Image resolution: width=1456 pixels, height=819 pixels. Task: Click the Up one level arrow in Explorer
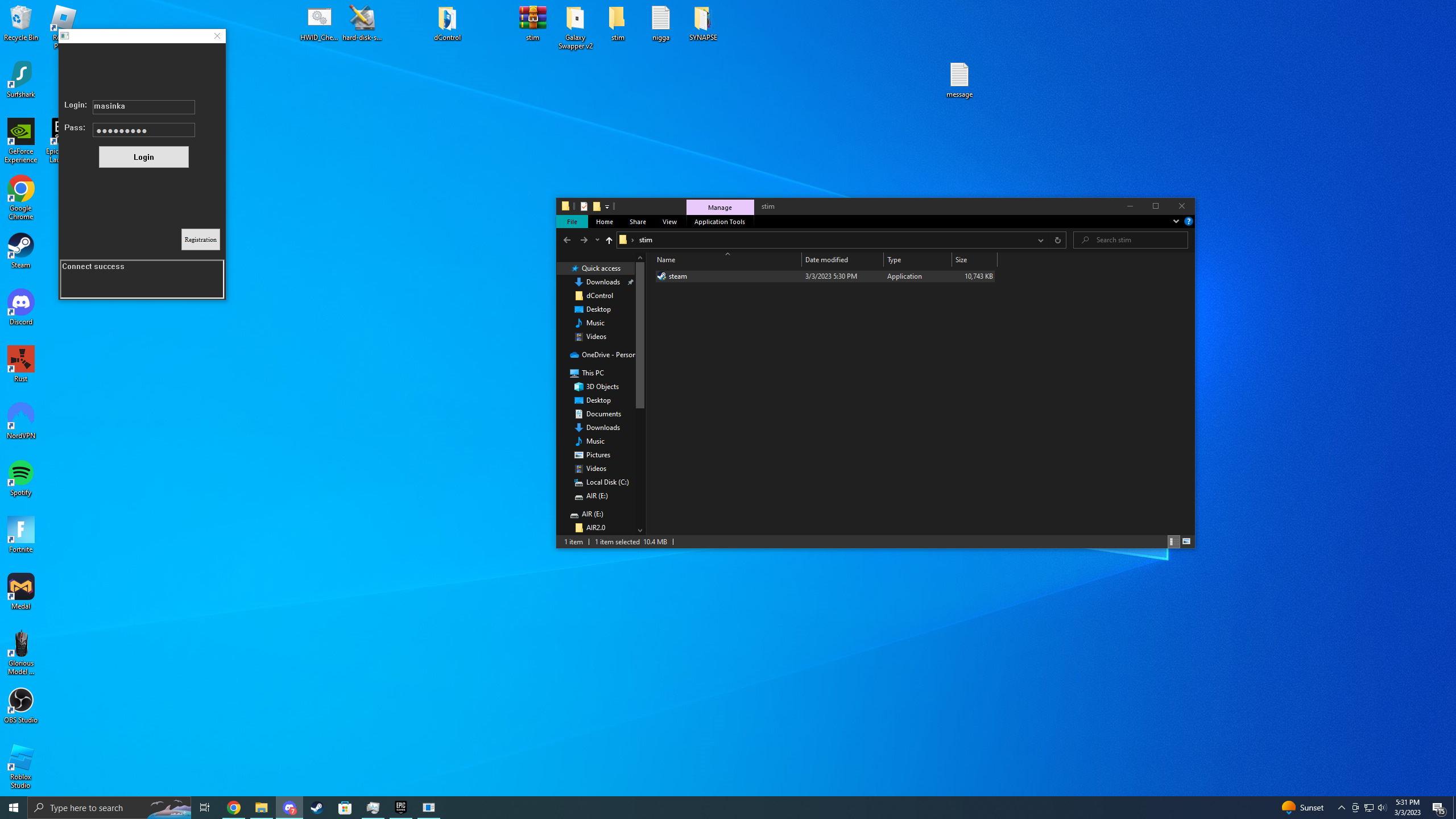click(609, 240)
